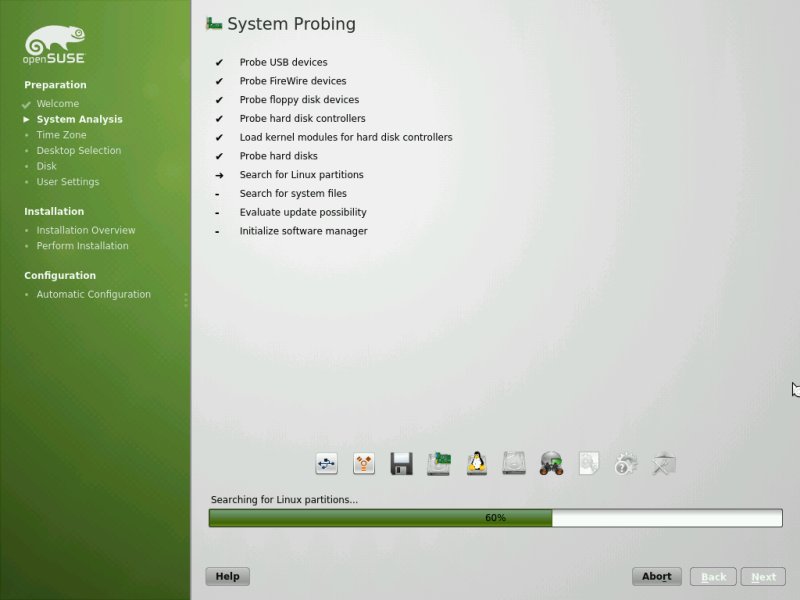Click the Installation section heading
800x600 pixels.
tap(54, 211)
